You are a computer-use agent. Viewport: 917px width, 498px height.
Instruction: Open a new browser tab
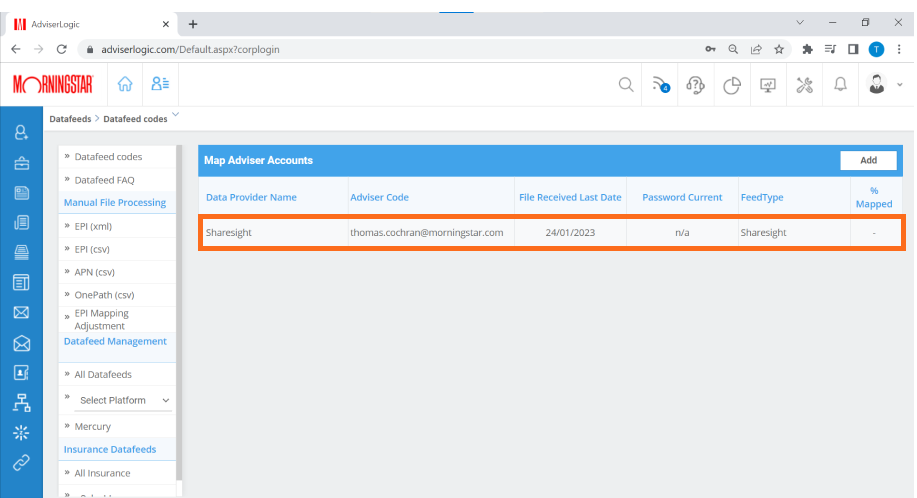[x=192, y=24]
